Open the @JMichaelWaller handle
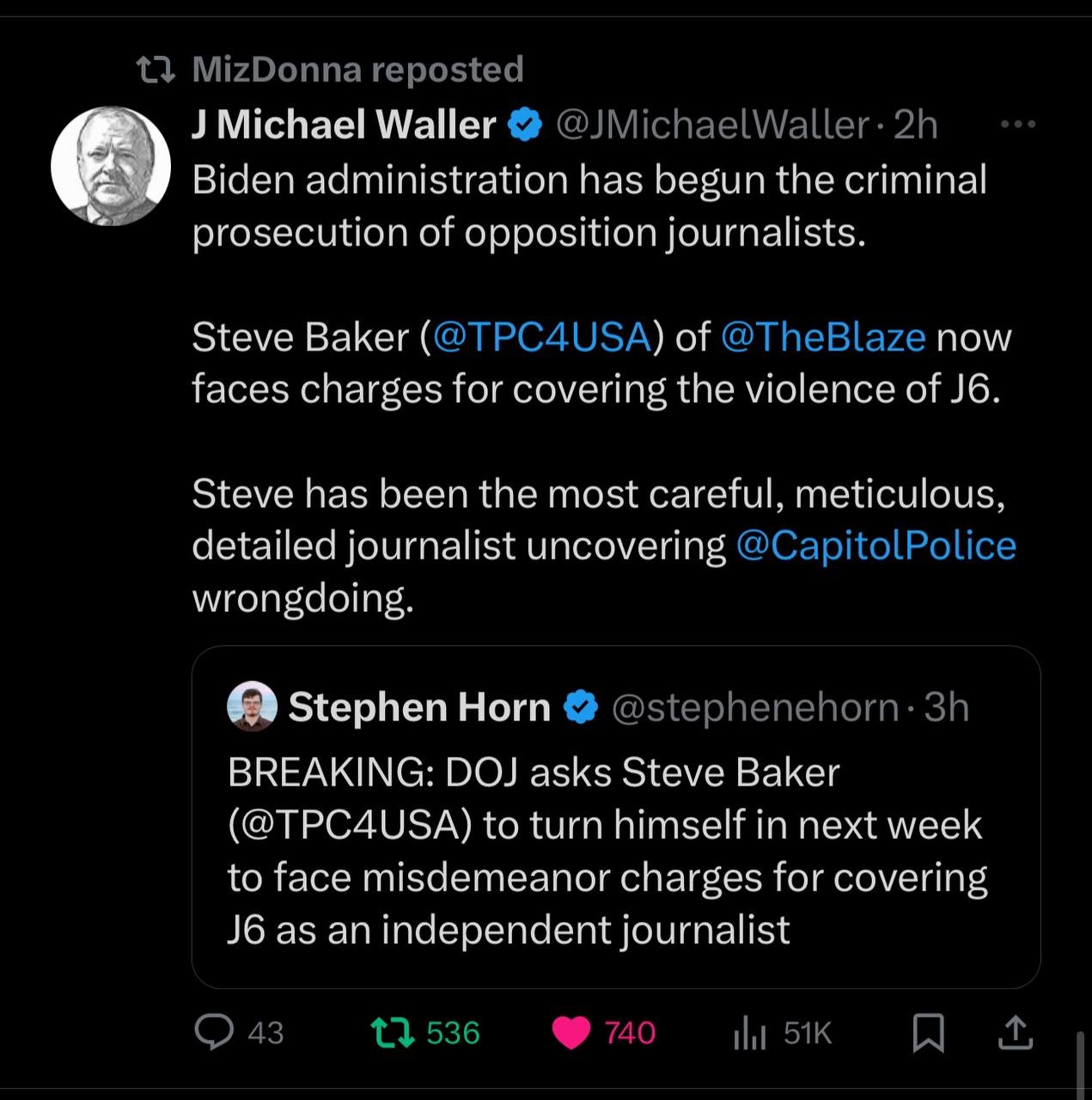This screenshot has width=1092, height=1100. click(x=713, y=125)
